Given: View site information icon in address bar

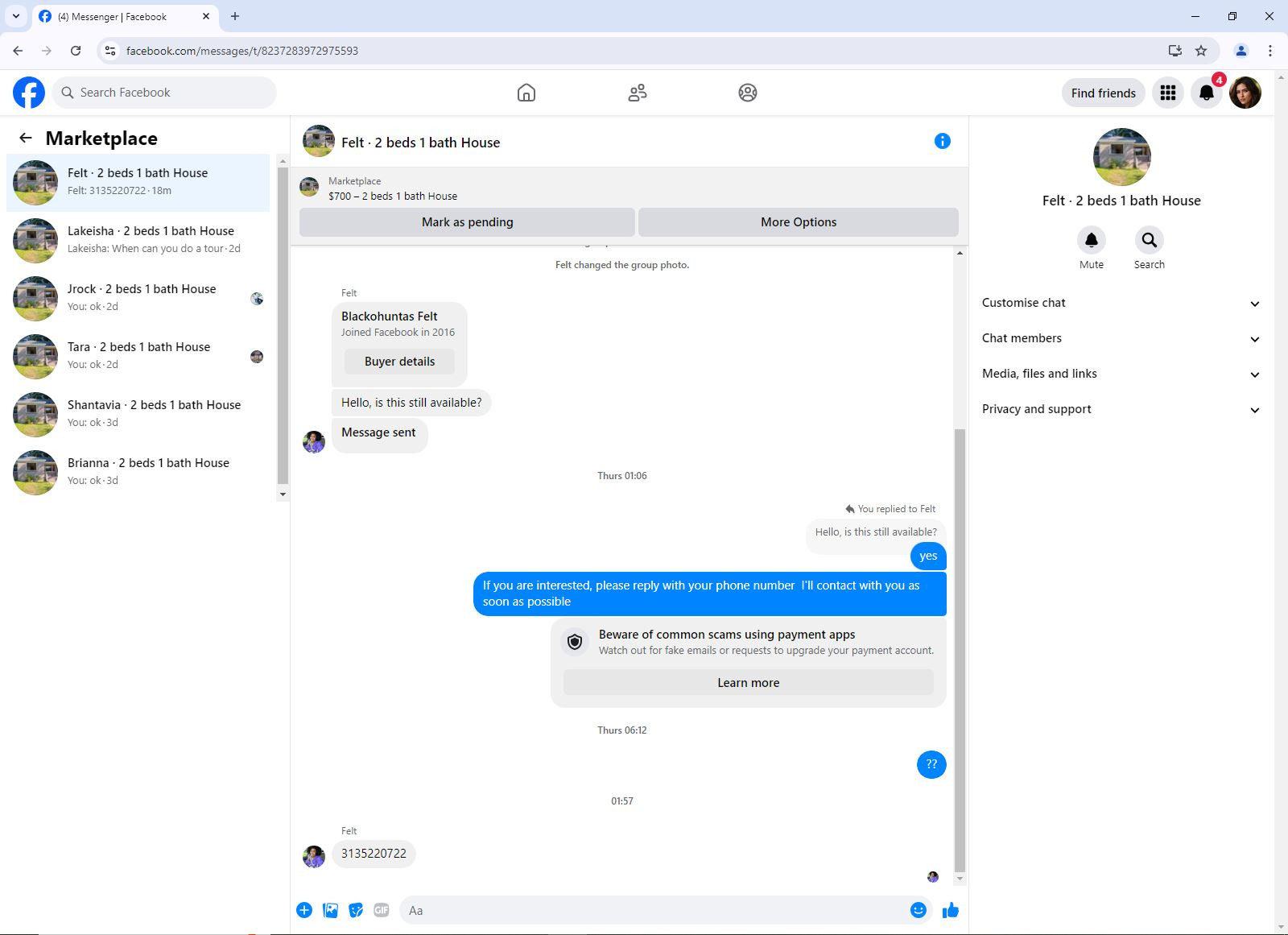Looking at the screenshot, I should pos(110,51).
